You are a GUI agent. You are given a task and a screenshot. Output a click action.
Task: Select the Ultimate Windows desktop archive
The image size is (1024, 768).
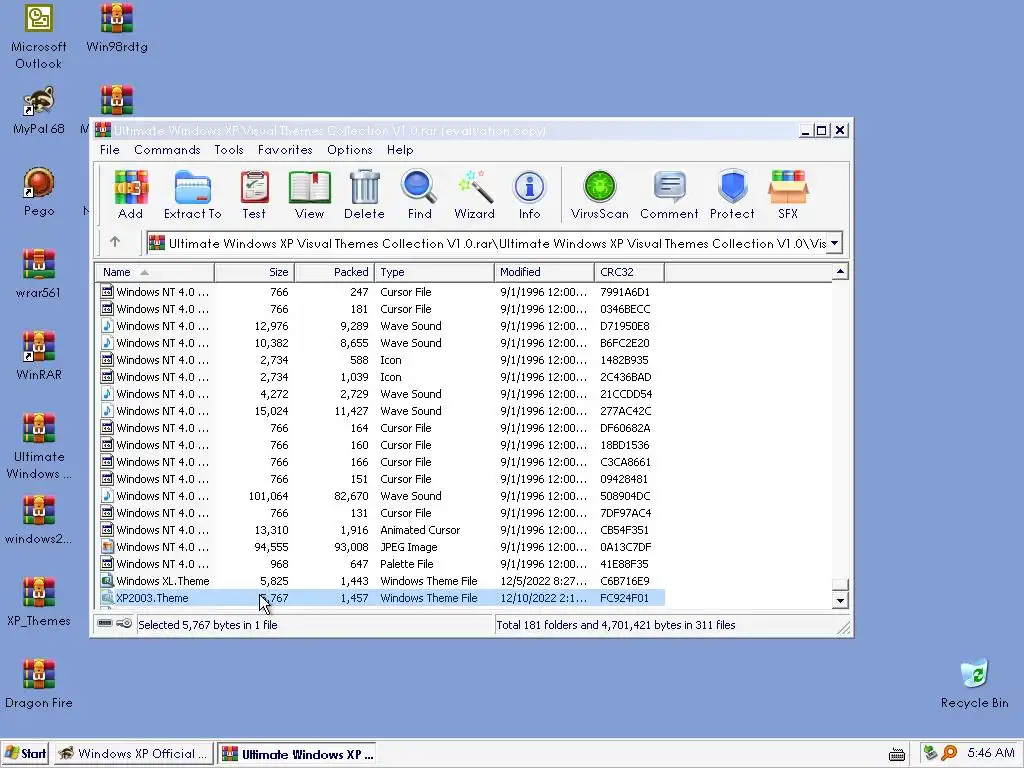tap(39, 447)
